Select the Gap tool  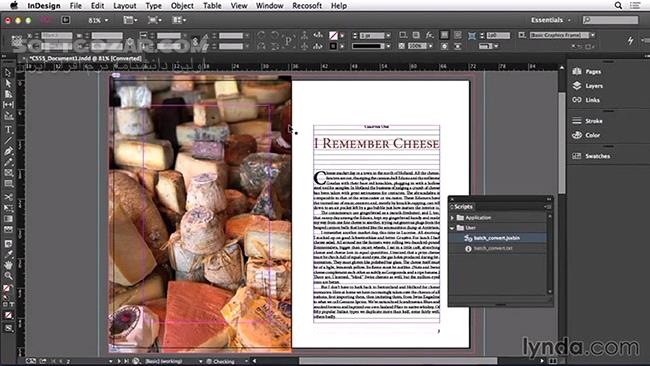click(x=8, y=105)
